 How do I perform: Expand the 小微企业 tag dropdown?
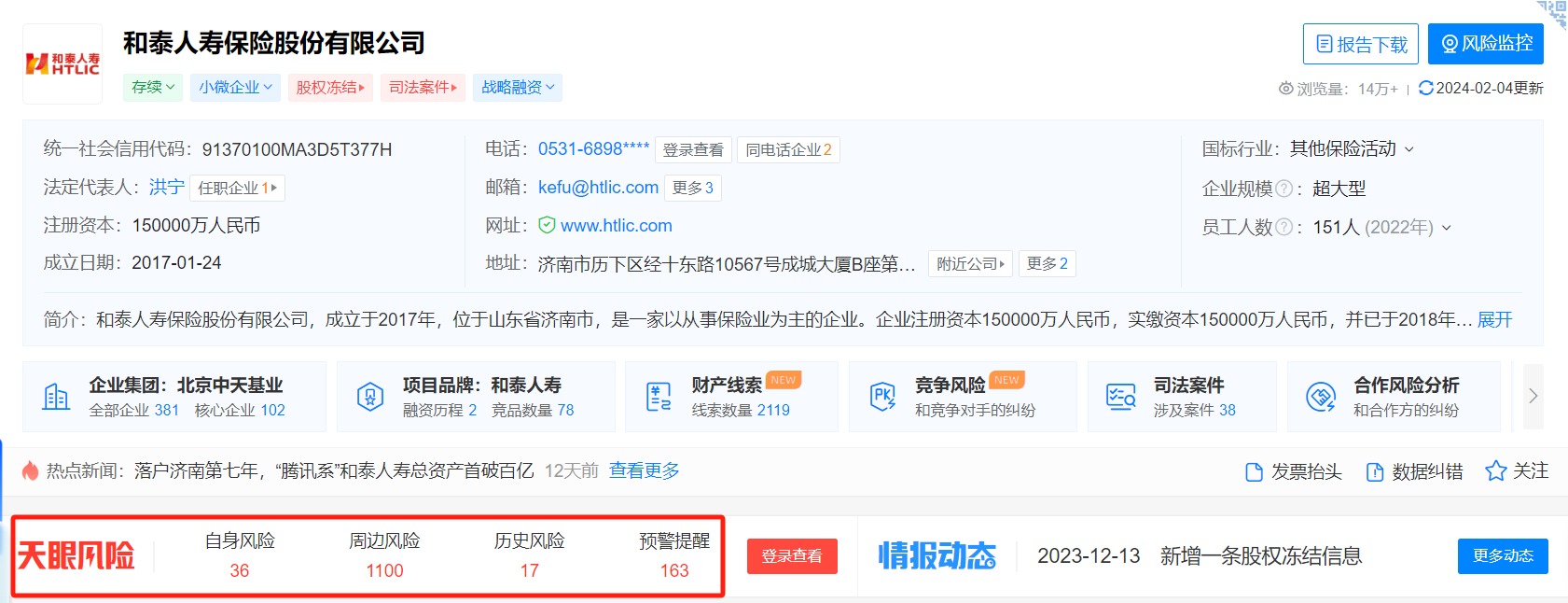coord(235,87)
